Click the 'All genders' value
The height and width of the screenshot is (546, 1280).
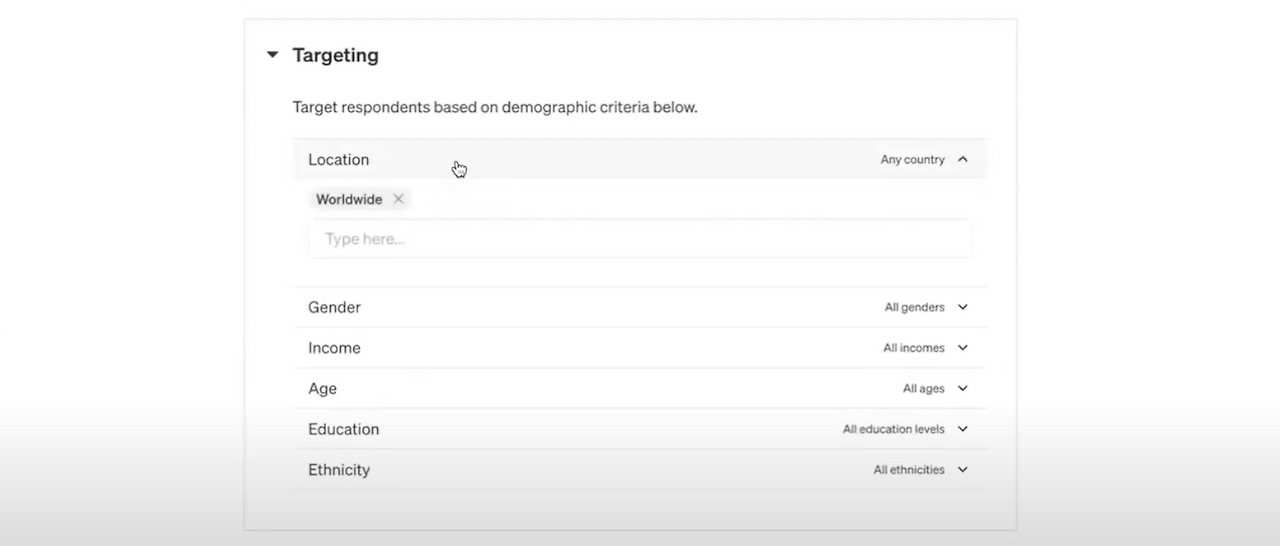point(914,307)
